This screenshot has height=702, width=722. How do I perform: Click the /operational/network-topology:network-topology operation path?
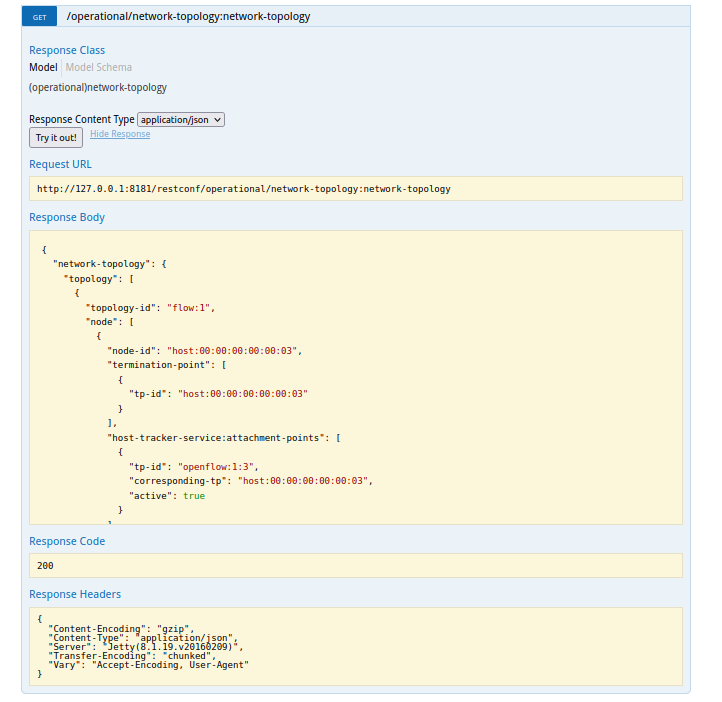click(188, 17)
